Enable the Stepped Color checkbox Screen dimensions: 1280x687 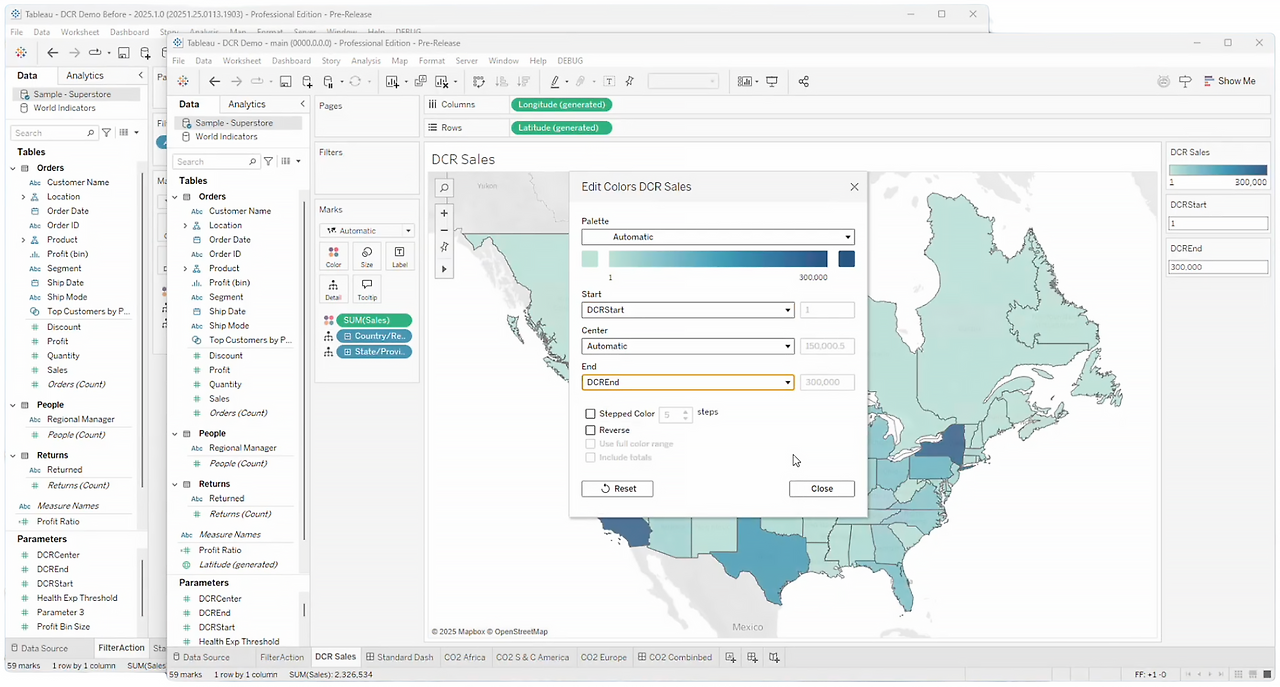pos(590,414)
